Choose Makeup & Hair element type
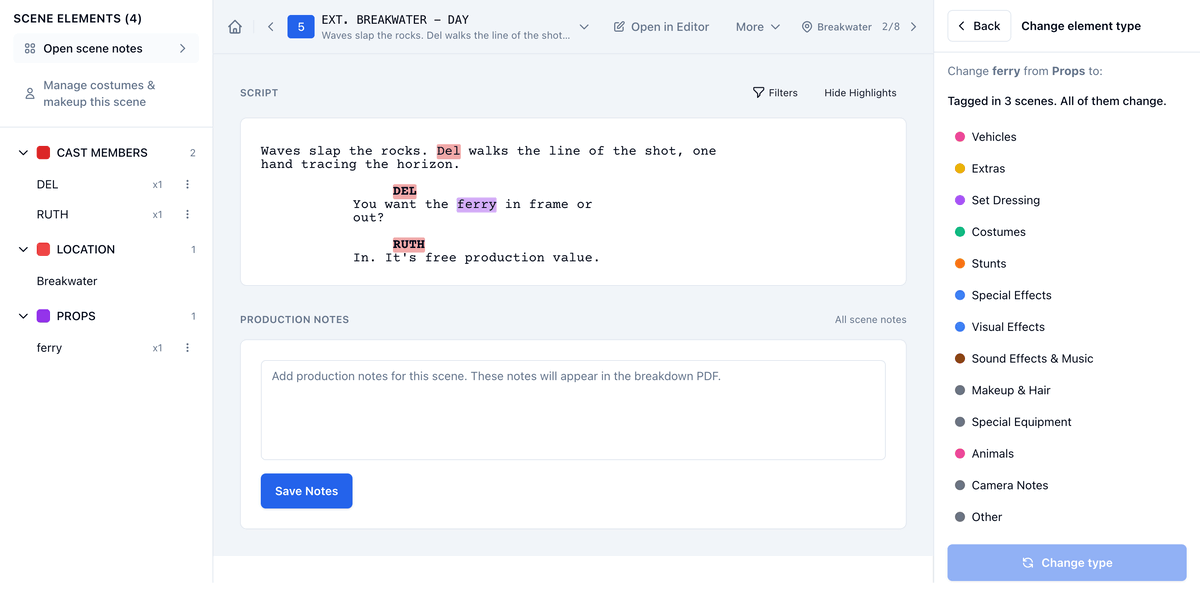The height and width of the screenshot is (601, 1200). click(1011, 391)
